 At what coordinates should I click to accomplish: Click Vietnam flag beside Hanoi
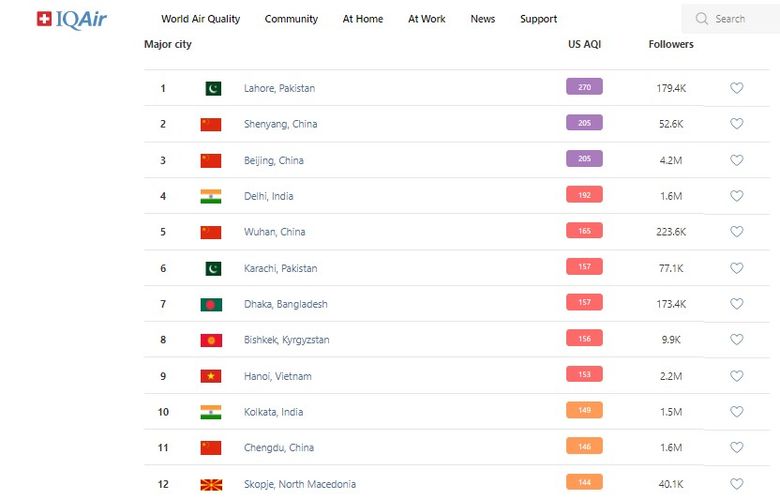(x=211, y=376)
